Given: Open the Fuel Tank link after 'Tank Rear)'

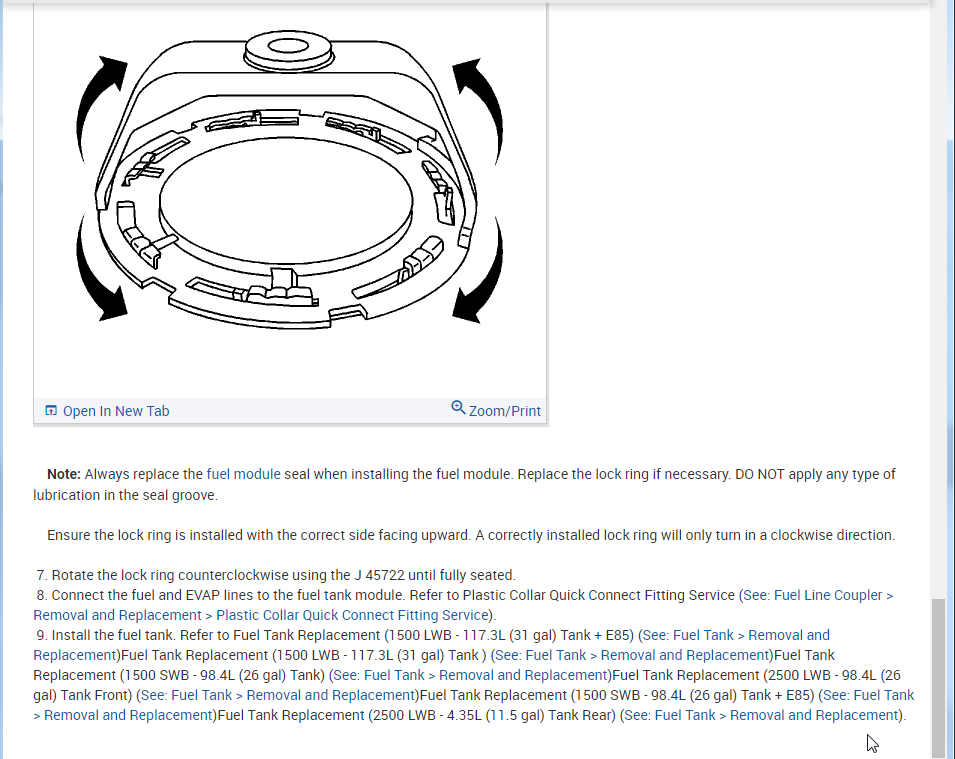Looking at the screenshot, I should coord(761,715).
